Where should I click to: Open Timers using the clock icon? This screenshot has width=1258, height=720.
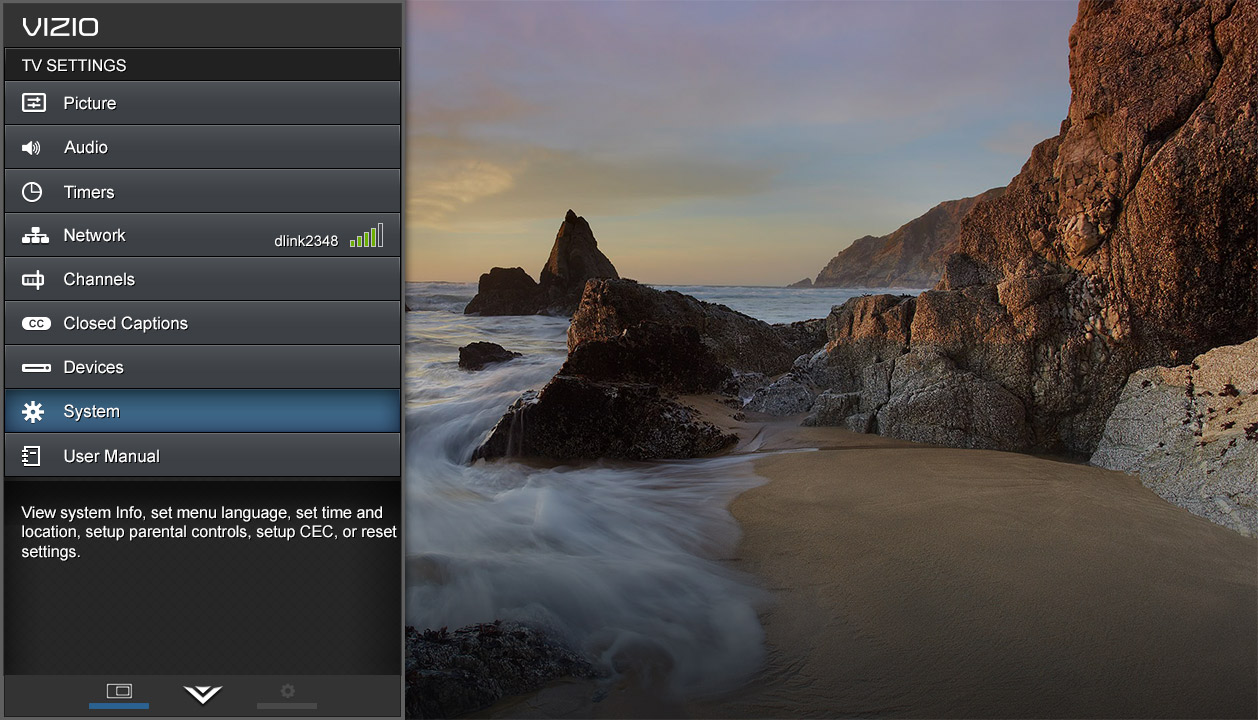(31, 190)
